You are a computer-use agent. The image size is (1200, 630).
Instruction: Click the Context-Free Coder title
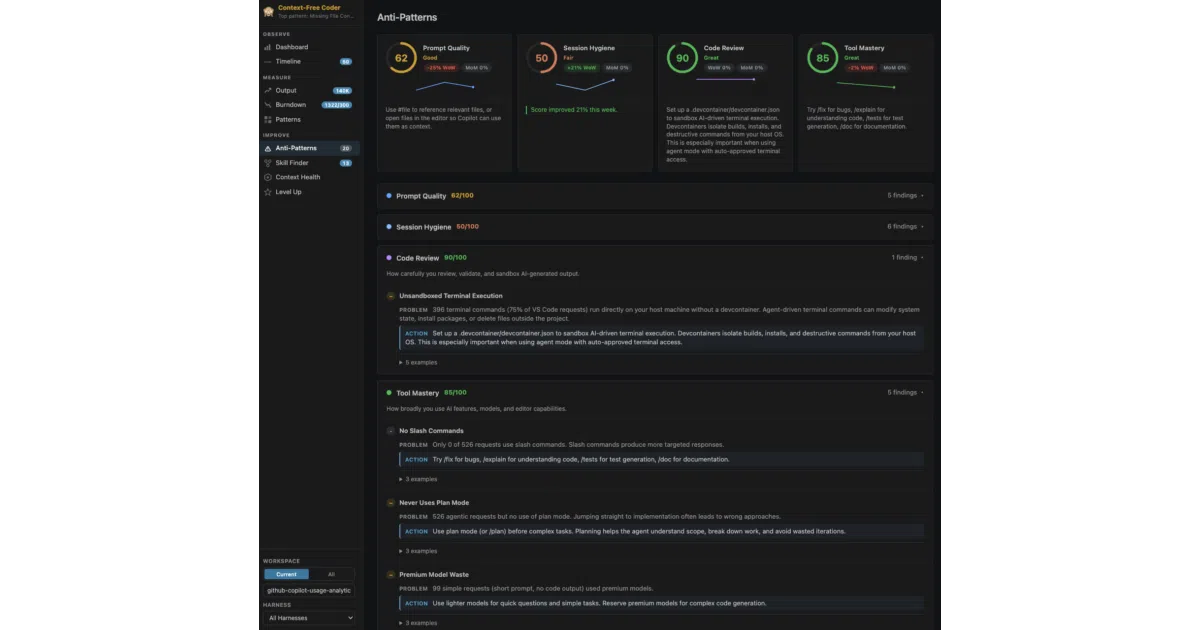pos(309,8)
